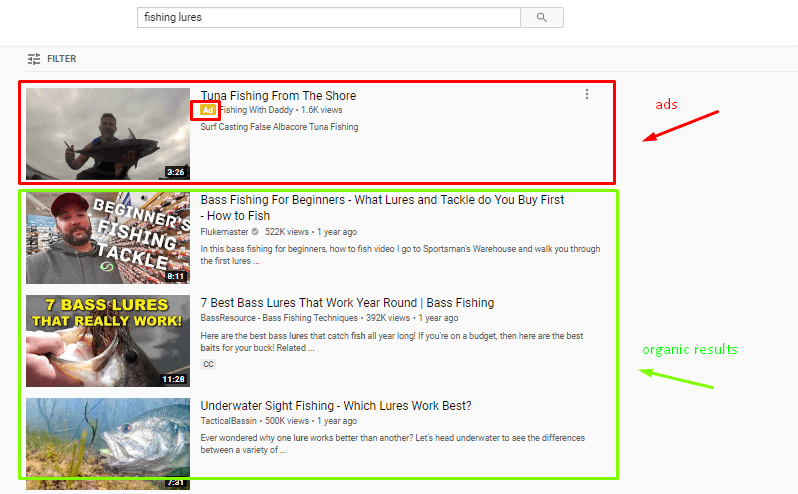Click the yellow Ad badge
The height and width of the screenshot is (494, 798).
click(x=207, y=110)
